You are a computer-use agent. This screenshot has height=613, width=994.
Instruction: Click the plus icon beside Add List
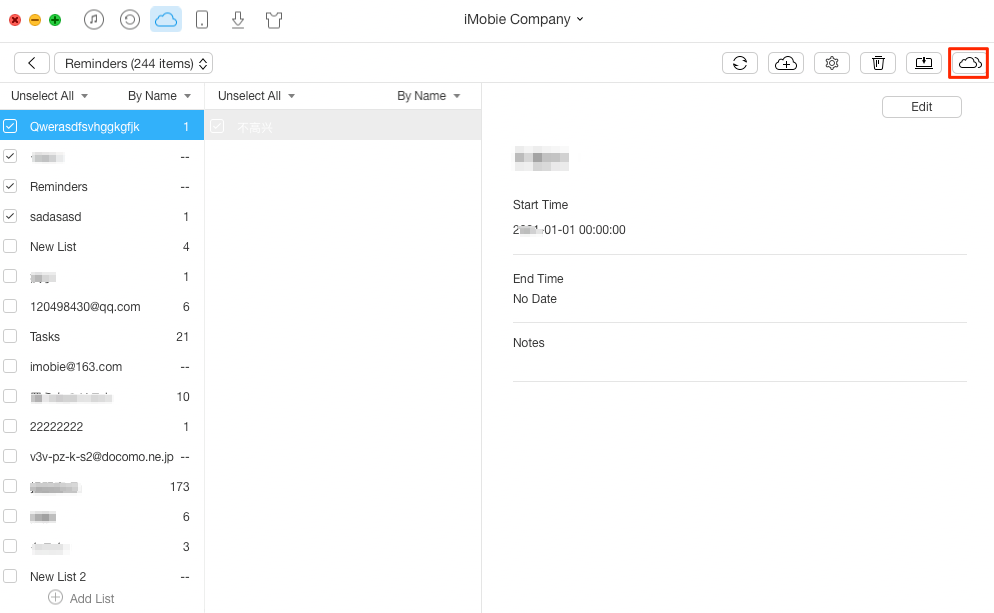coord(56,598)
